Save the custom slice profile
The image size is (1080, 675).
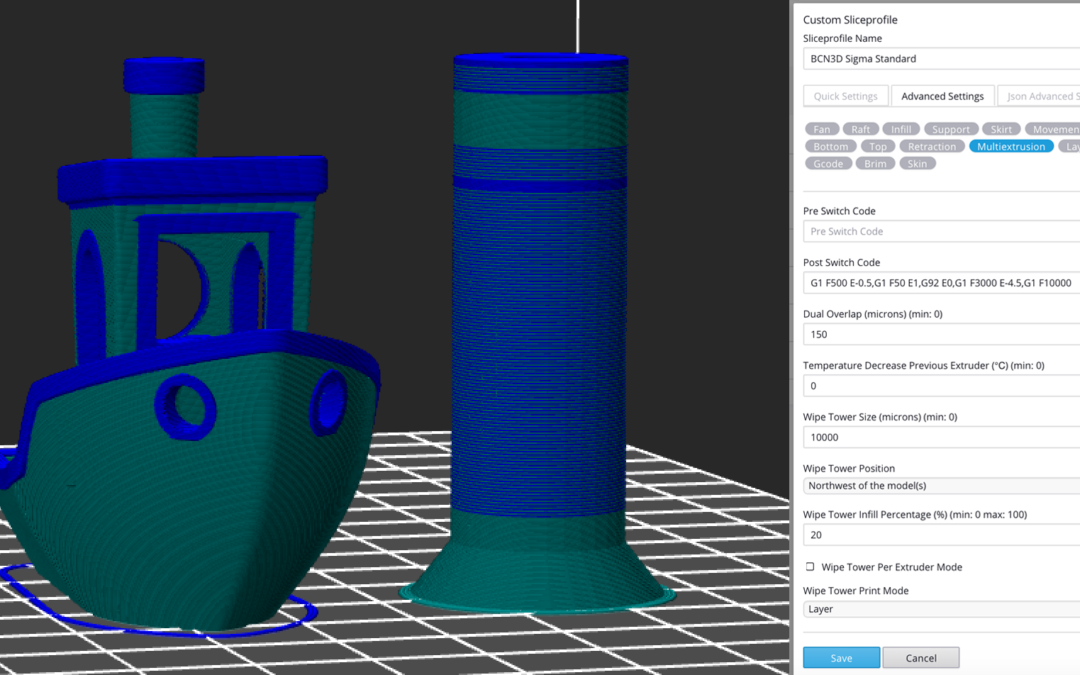coord(841,658)
